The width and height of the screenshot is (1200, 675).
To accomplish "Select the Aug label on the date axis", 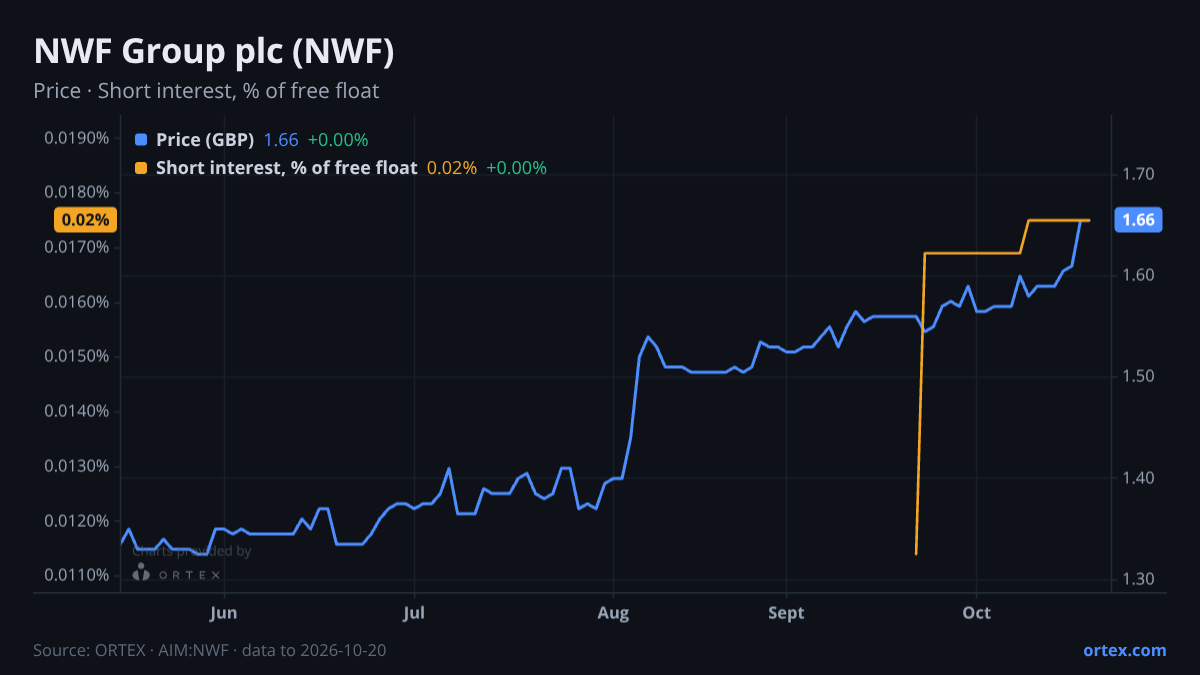I will point(613,612).
